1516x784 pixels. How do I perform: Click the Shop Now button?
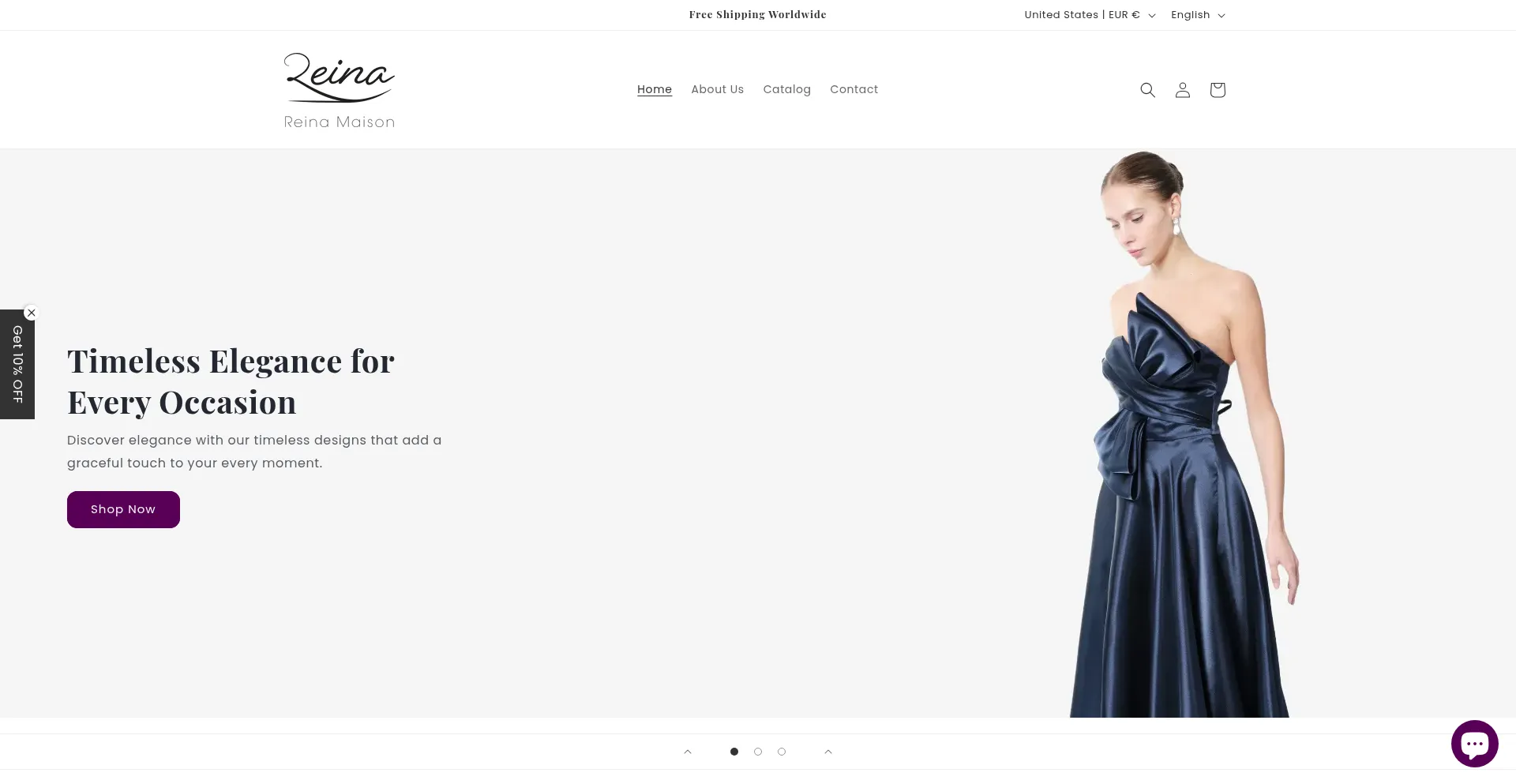point(123,509)
